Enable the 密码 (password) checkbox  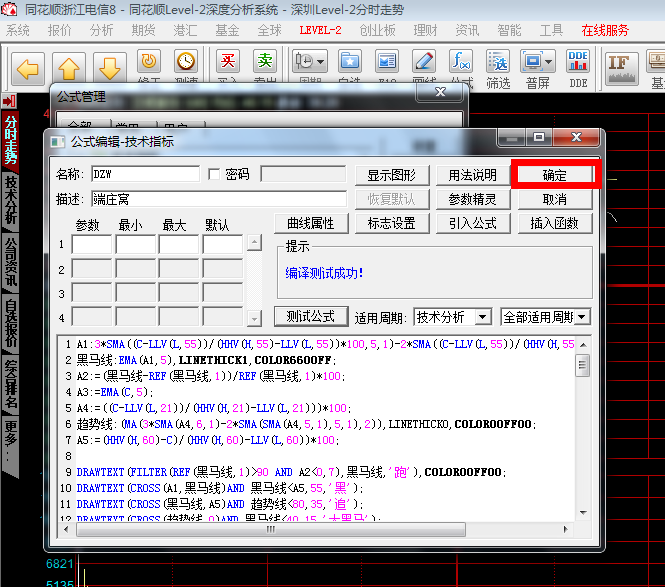pyautogui.click(x=214, y=174)
